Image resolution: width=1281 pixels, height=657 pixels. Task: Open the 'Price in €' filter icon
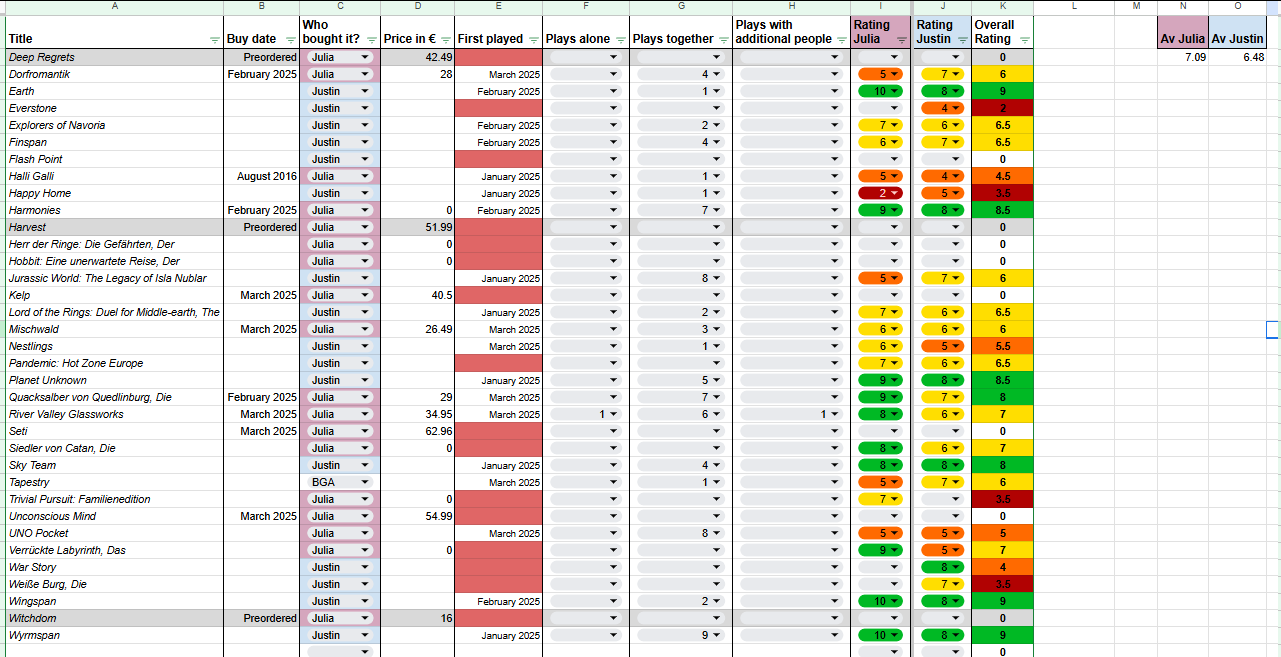[x=446, y=40]
